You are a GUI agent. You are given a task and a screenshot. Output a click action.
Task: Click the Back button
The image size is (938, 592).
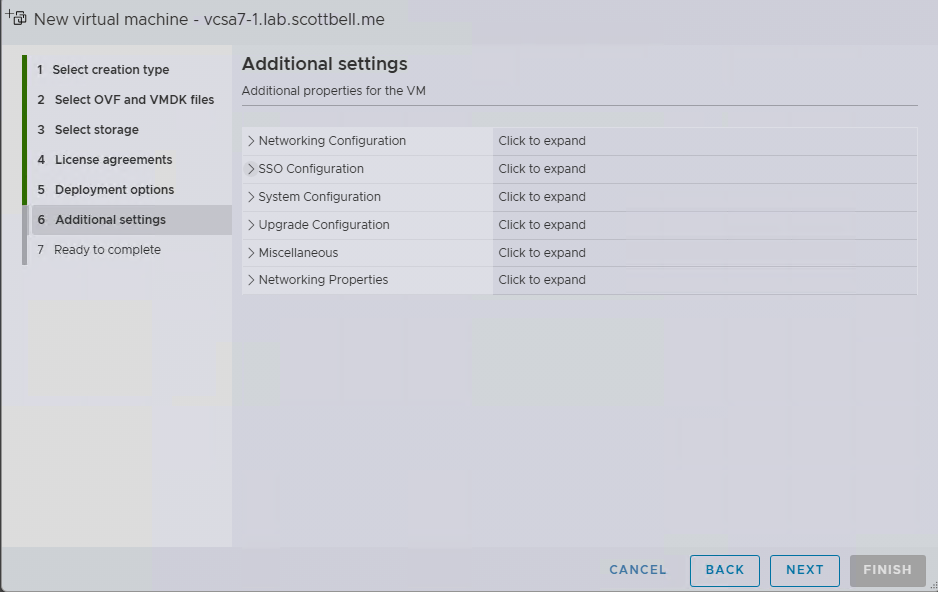[724, 570]
